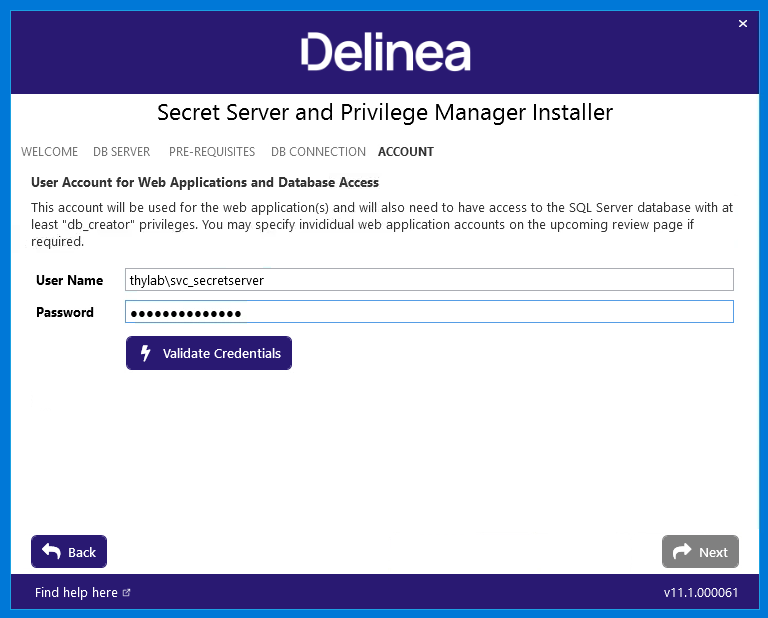Select the DB CONNECTION step tab
Viewport: 768px width, 618px height.
click(318, 152)
